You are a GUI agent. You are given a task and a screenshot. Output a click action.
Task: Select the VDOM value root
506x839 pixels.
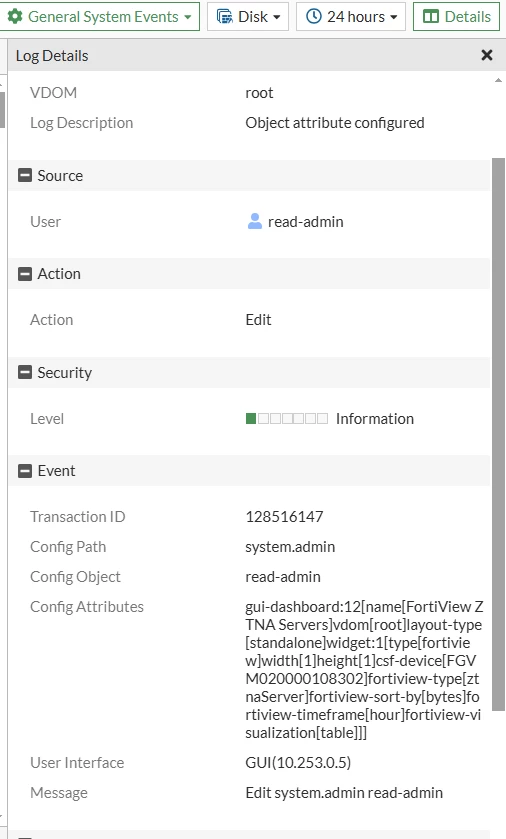259,93
